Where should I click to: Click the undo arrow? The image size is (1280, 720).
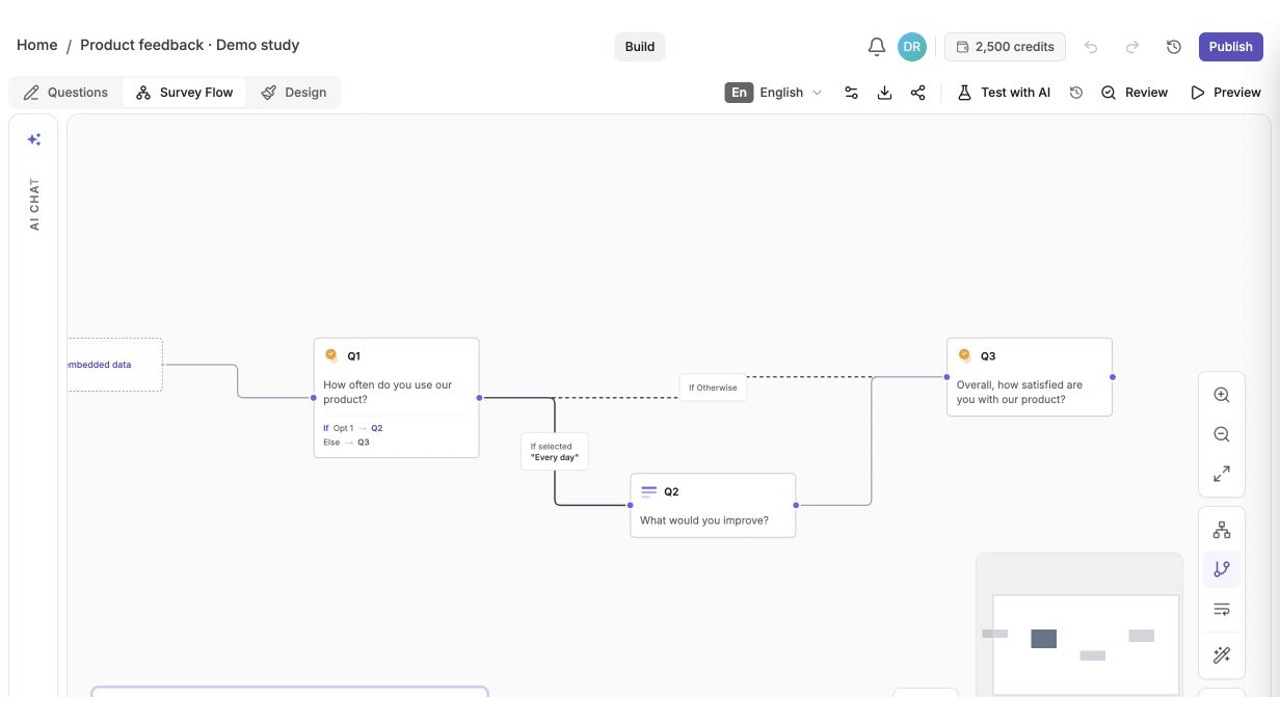coord(1091,47)
